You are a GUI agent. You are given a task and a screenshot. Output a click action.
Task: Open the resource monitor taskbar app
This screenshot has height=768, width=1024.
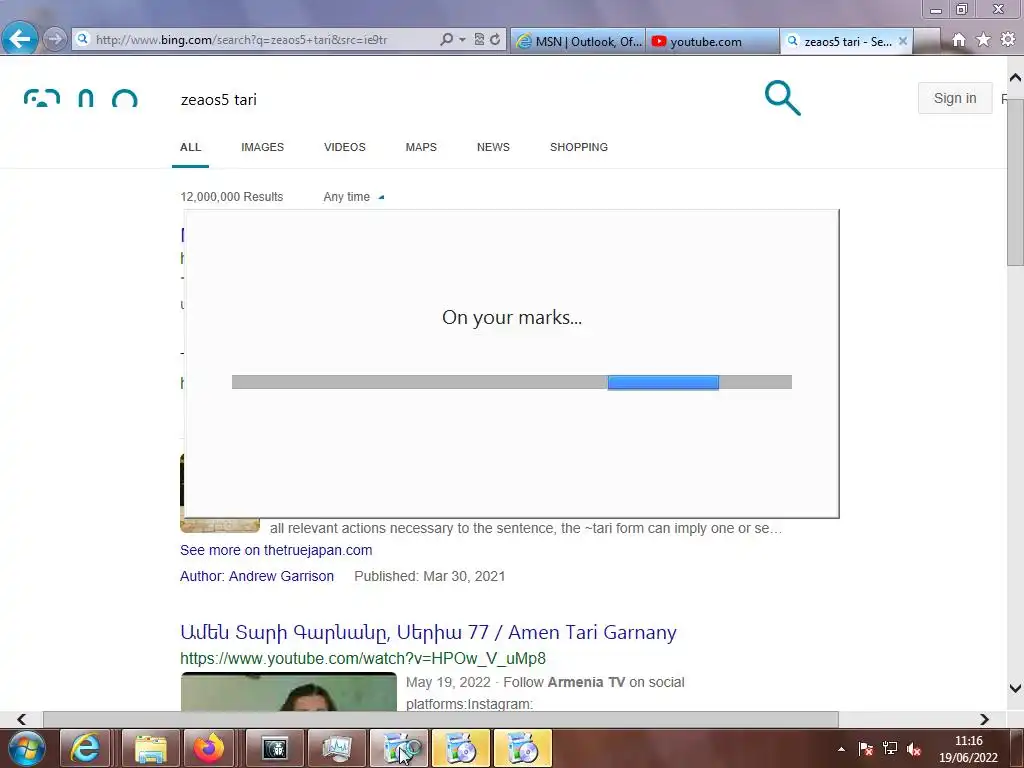click(x=337, y=748)
